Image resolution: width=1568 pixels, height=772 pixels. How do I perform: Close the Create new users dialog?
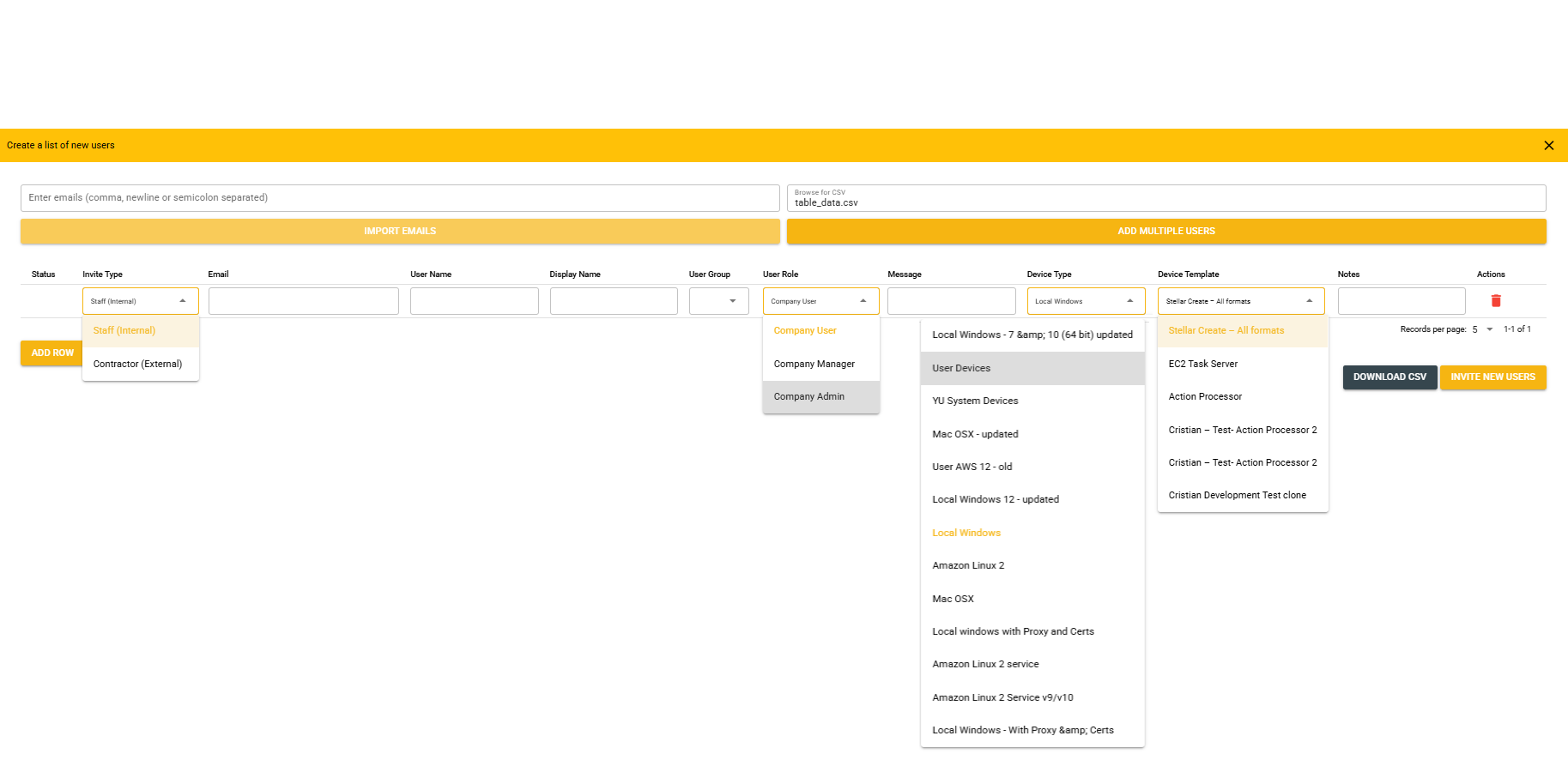1548,146
